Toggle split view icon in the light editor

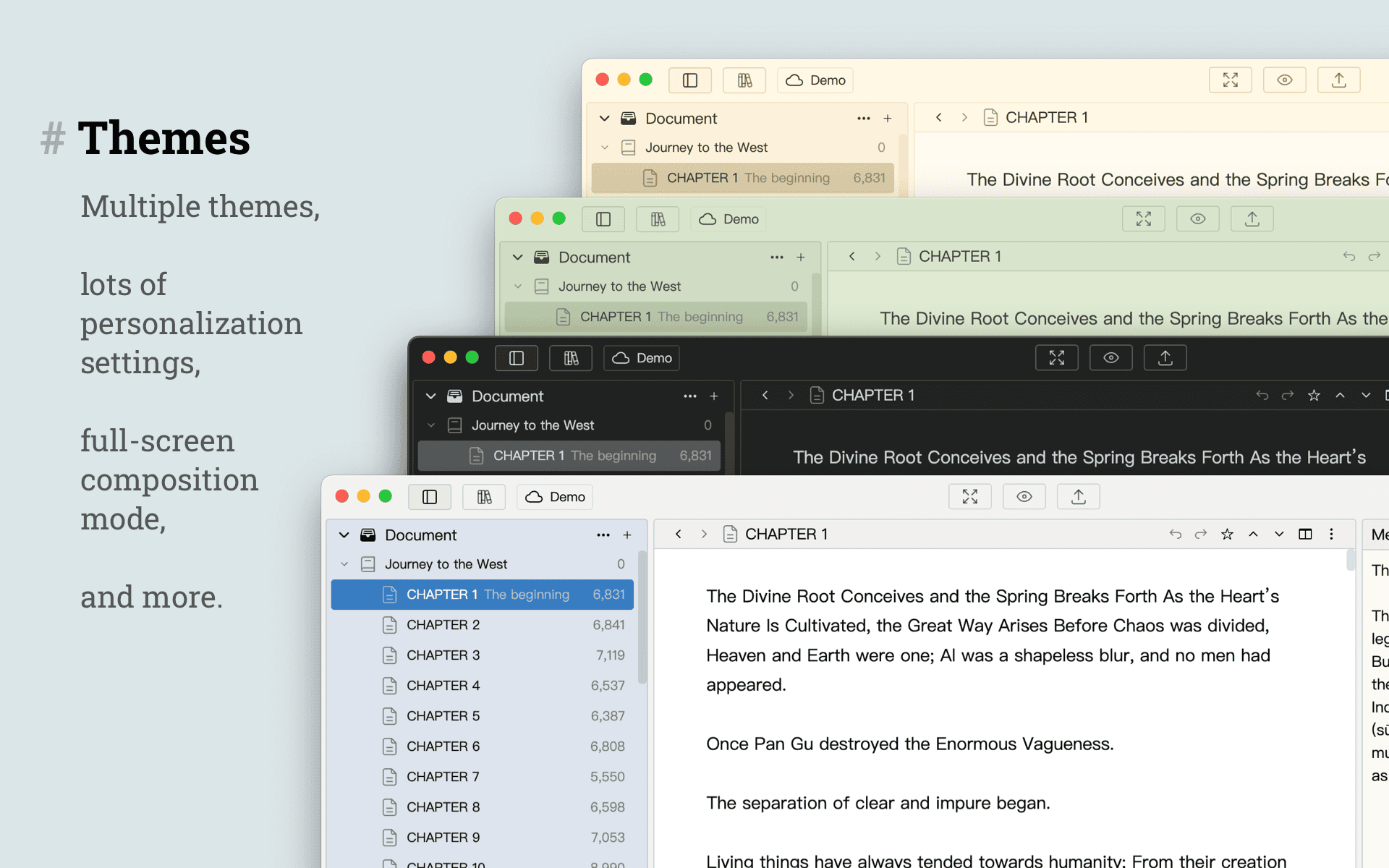(x=1305, y=535)
